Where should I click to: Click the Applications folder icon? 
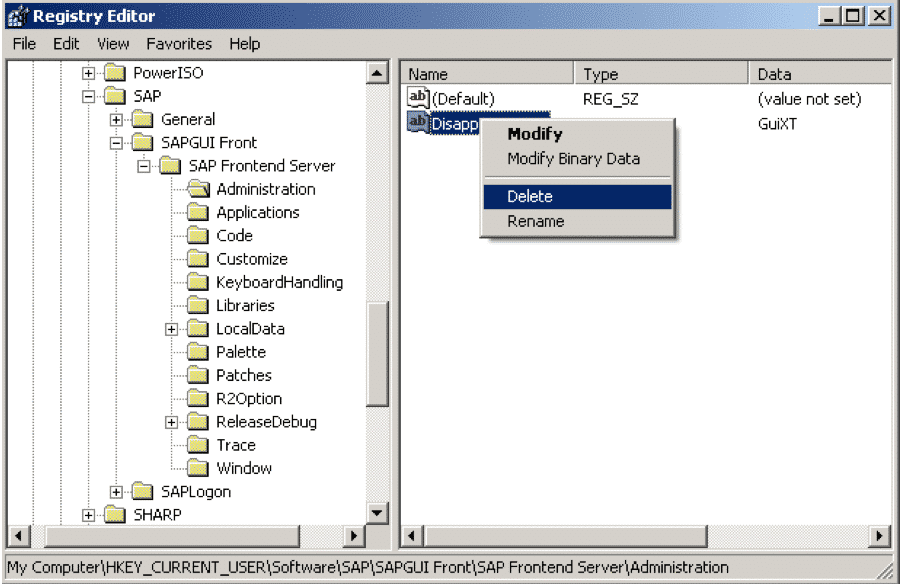click(198, 213)
